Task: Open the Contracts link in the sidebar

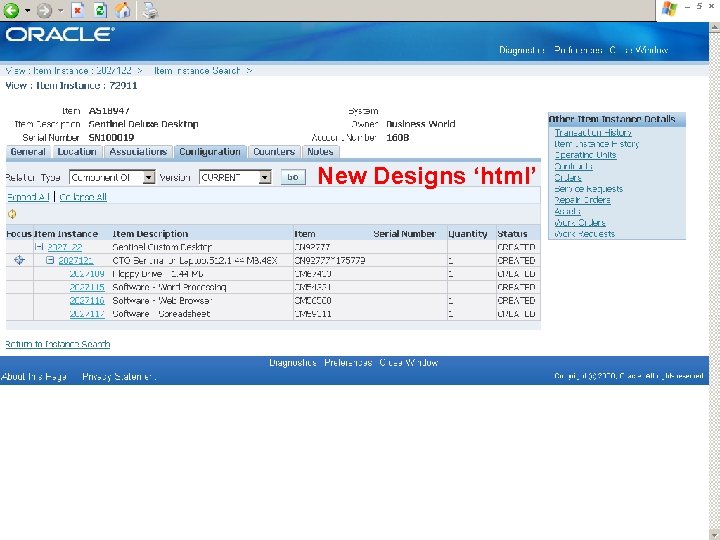Action: pyautogui.click(x=574, y=166)
